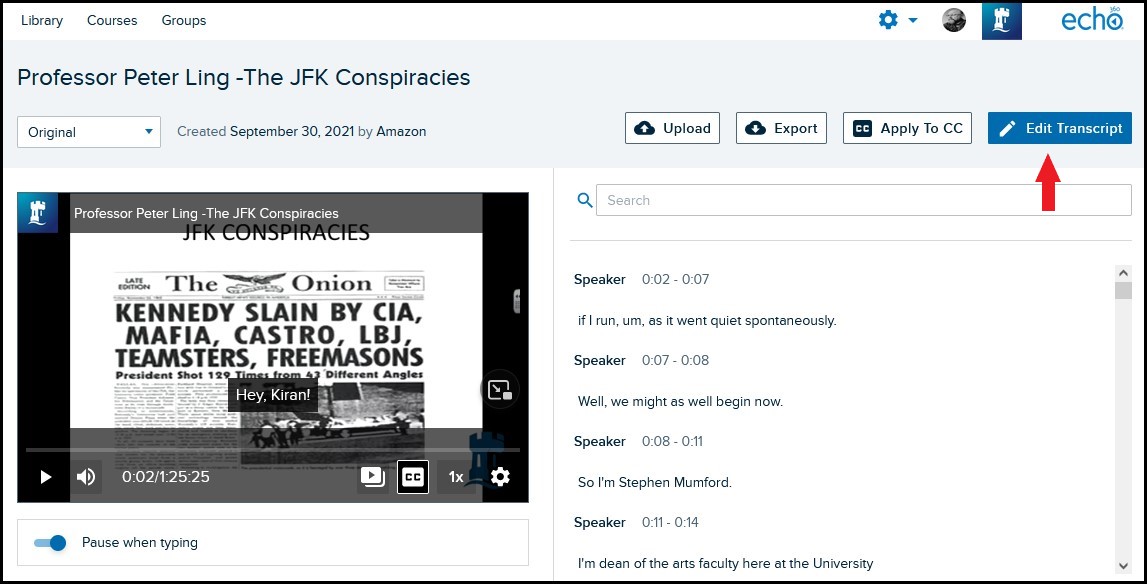The width and height of the screenshot is (1147, 584).
Task: Click the search magnifier icon
Action: click(x=585, y=201)
